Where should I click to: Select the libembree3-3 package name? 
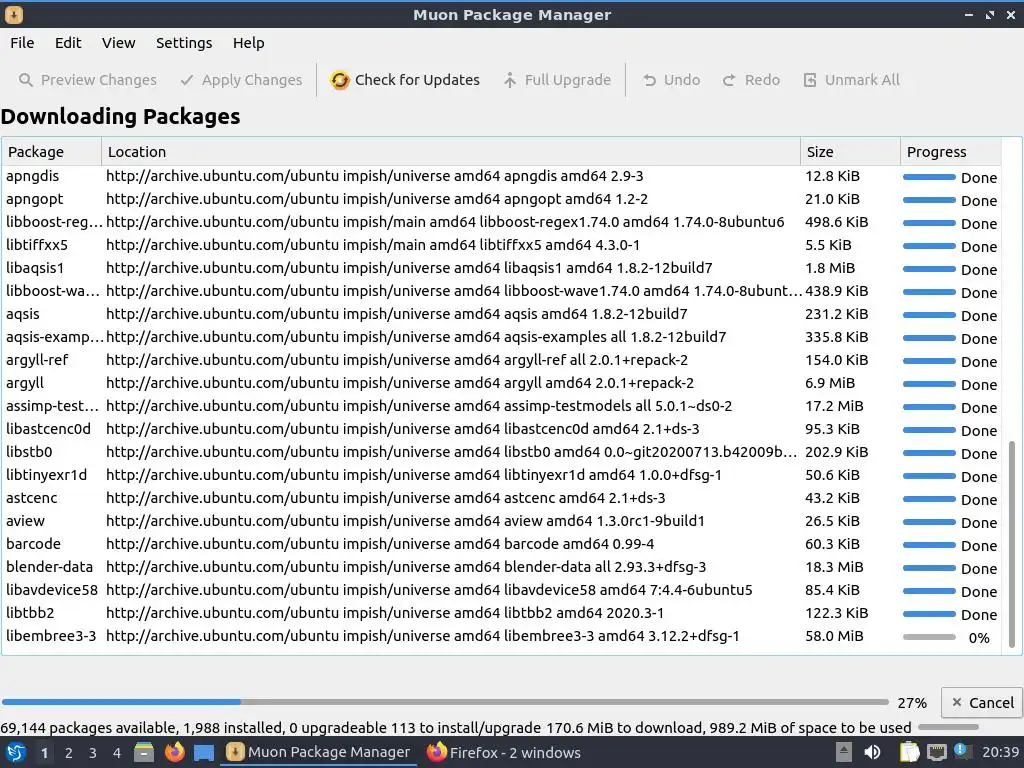point(51,636)
